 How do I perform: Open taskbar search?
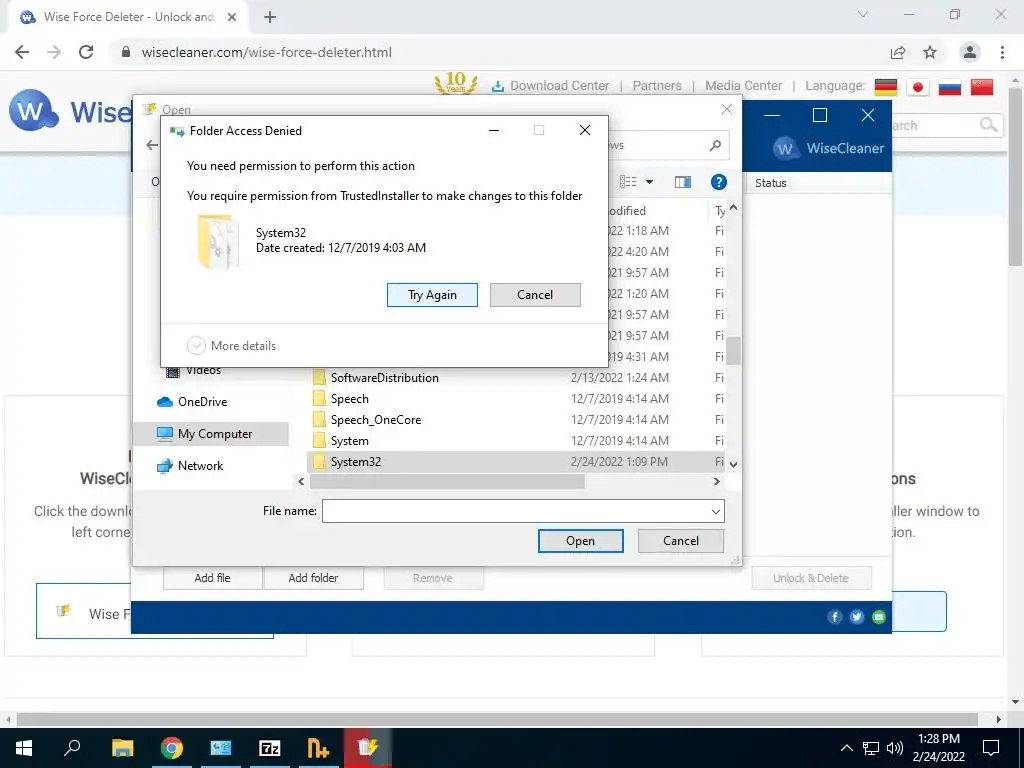click(72, 748)
